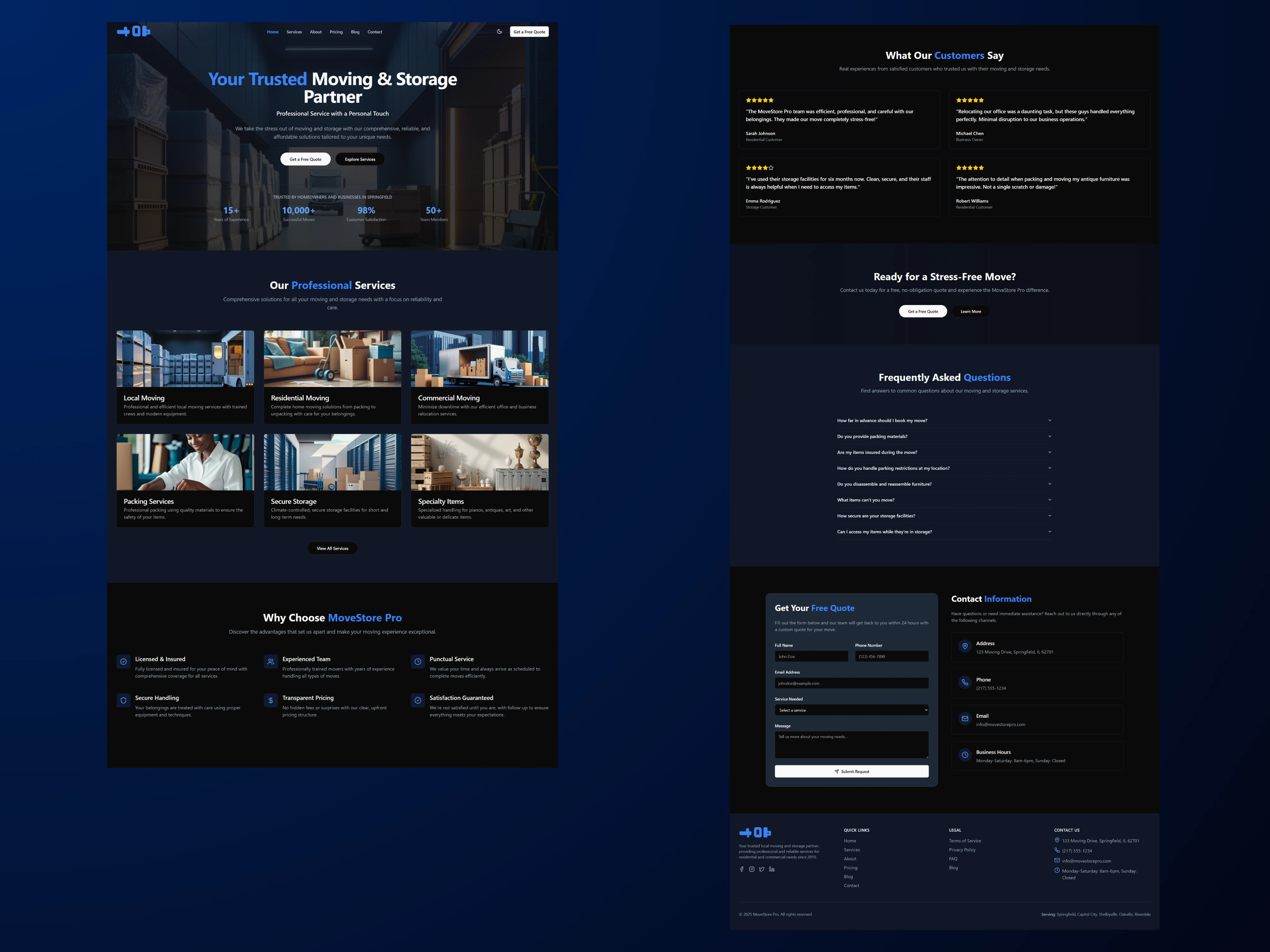Click the Punctual Service clock icon

point(418,662)
